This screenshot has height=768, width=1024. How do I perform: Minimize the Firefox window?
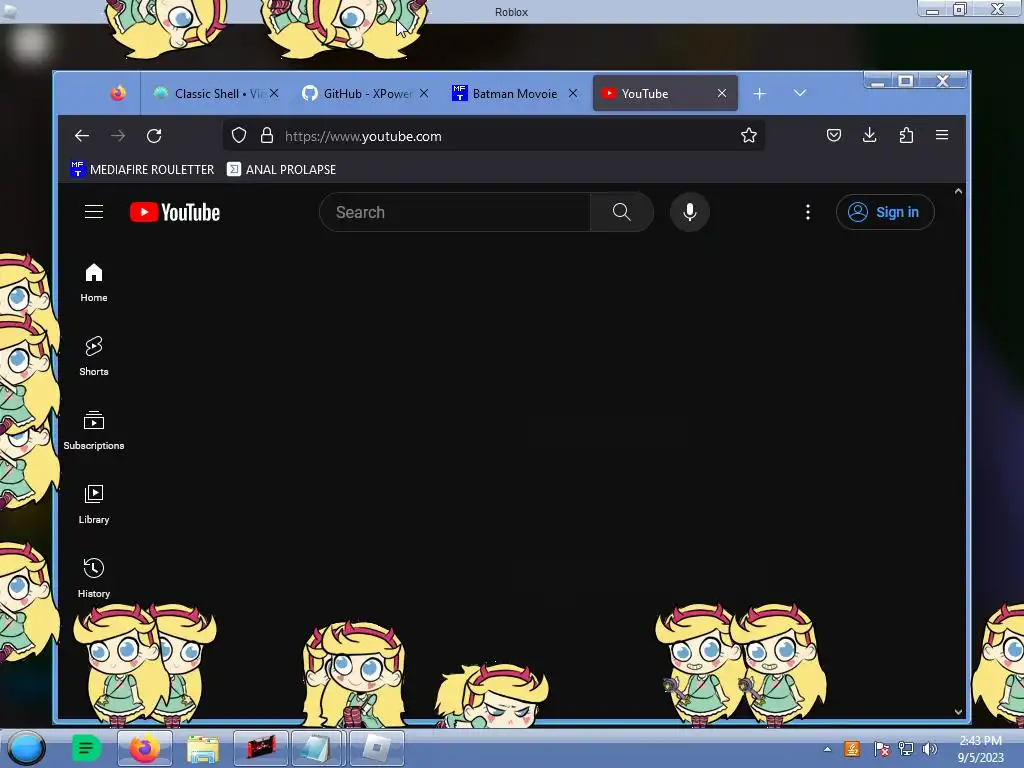pyautogui.click(x=878, y=81)
